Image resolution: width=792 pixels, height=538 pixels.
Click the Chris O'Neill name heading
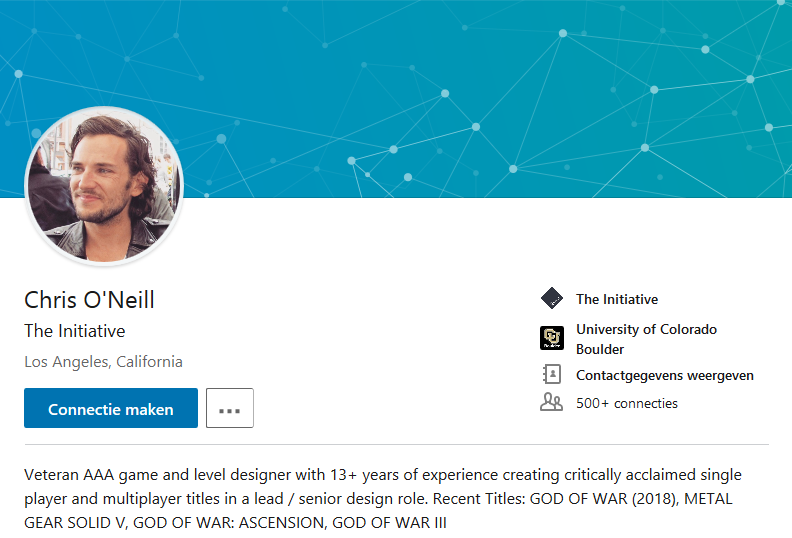point(89,300)
